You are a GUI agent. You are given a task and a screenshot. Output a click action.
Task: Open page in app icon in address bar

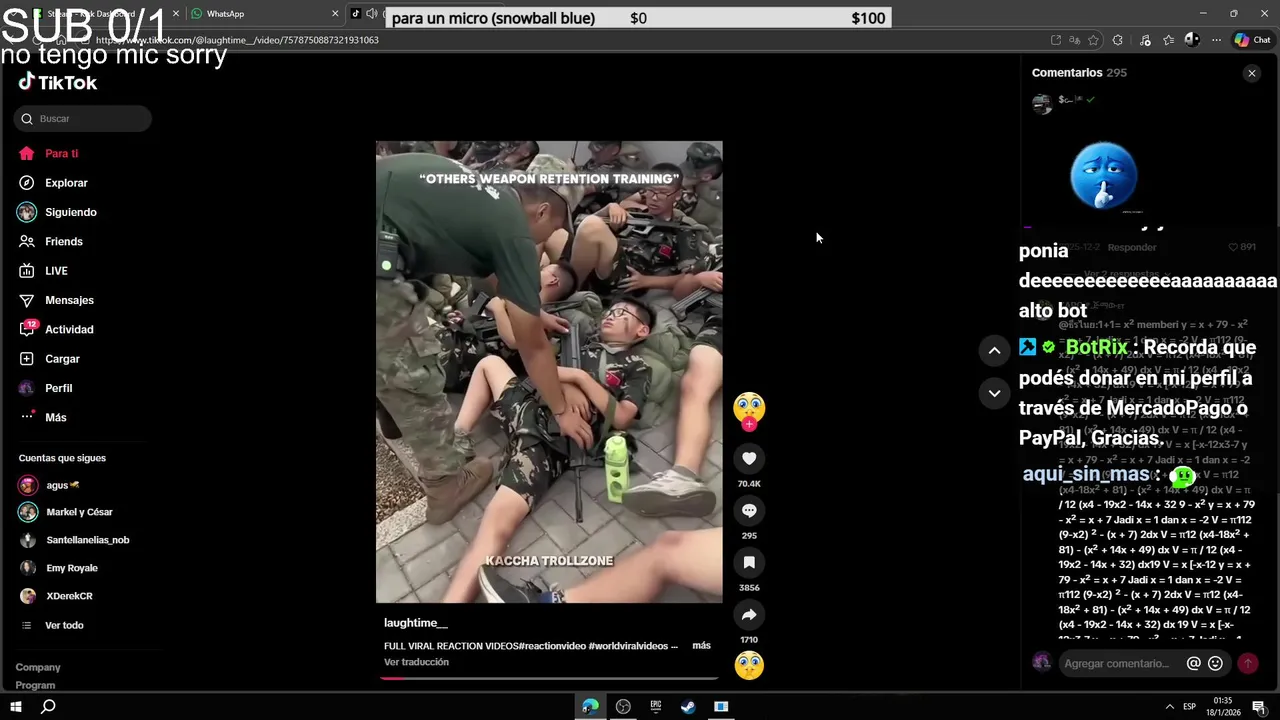[1056, 40]
